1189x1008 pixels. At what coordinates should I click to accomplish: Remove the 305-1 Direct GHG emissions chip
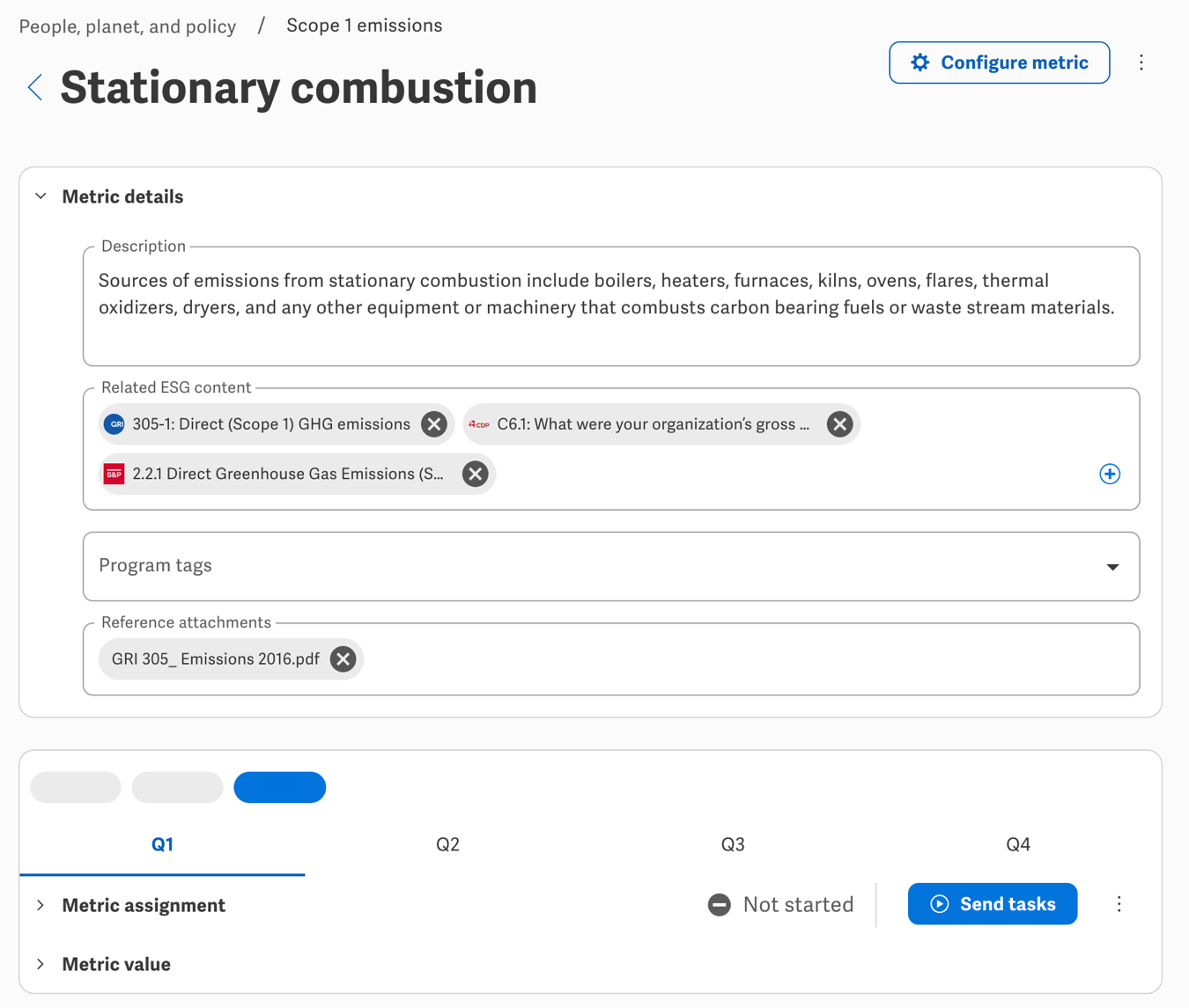click(433, 424)
